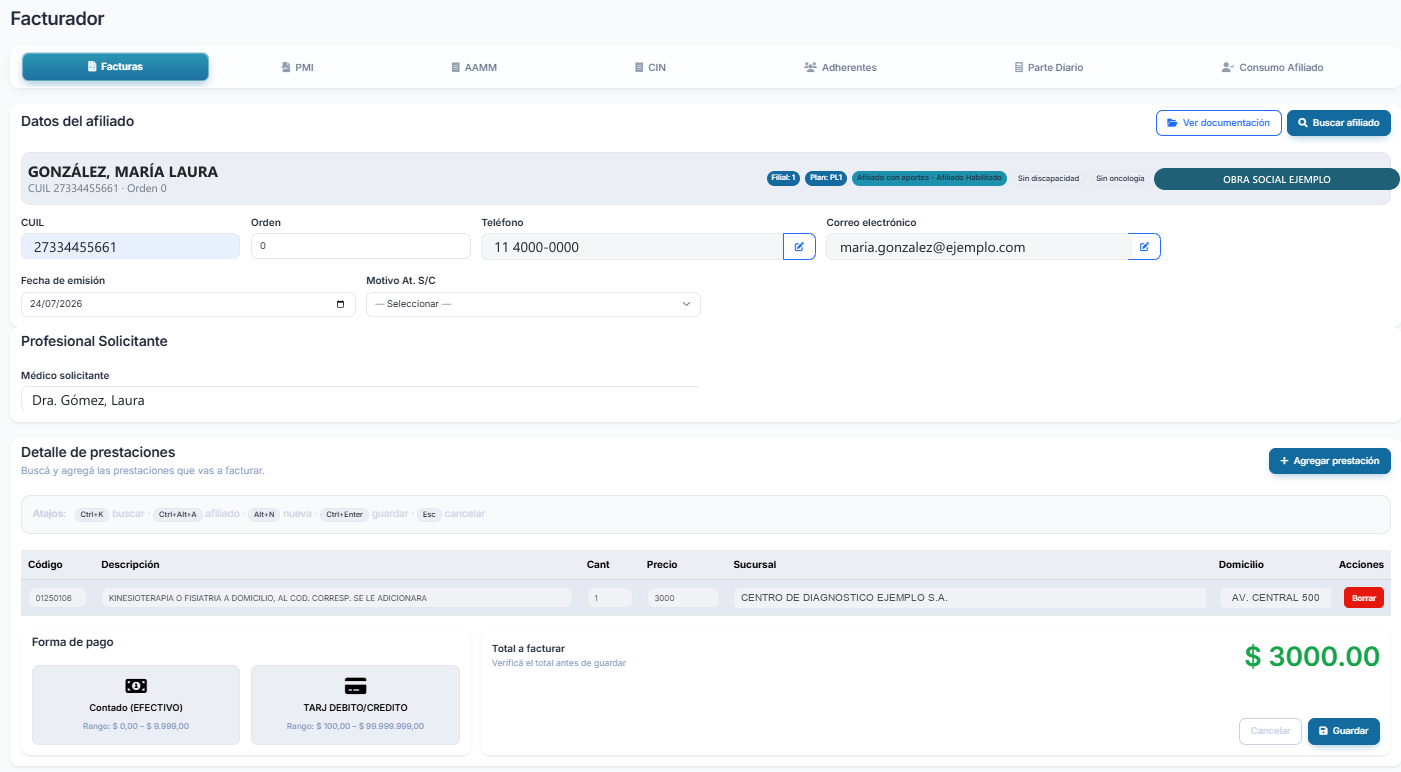Click the AV. CENTRAL 500 domicilio field
Viewport: 1401px width, 772px height.
click(1275, 598)
